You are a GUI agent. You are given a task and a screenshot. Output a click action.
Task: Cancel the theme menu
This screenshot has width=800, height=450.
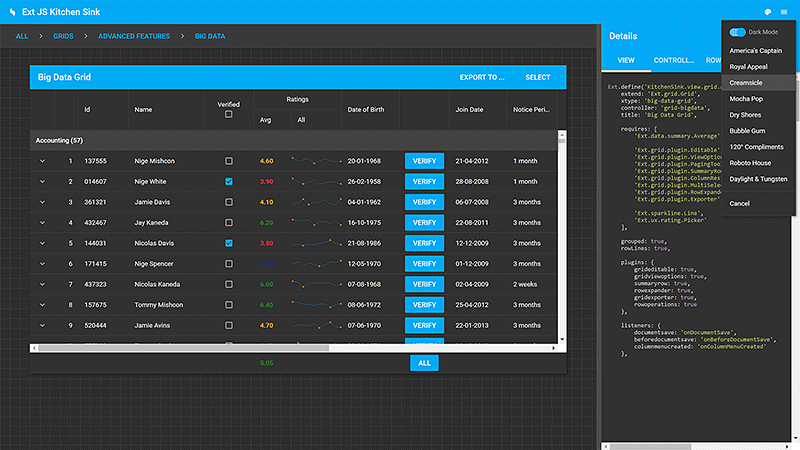(x=740, y=203)
